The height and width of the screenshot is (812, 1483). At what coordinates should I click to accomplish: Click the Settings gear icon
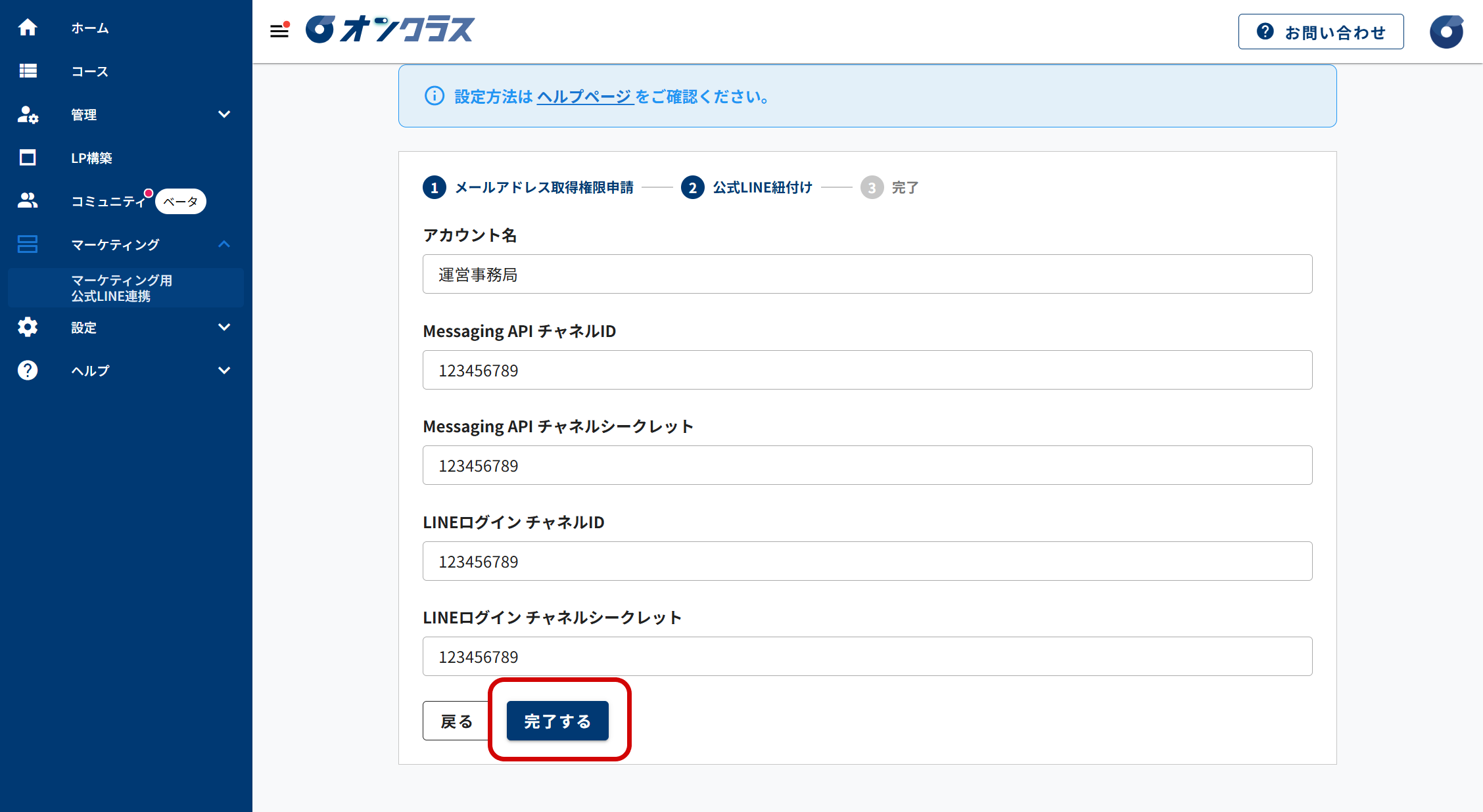[28, 327]
